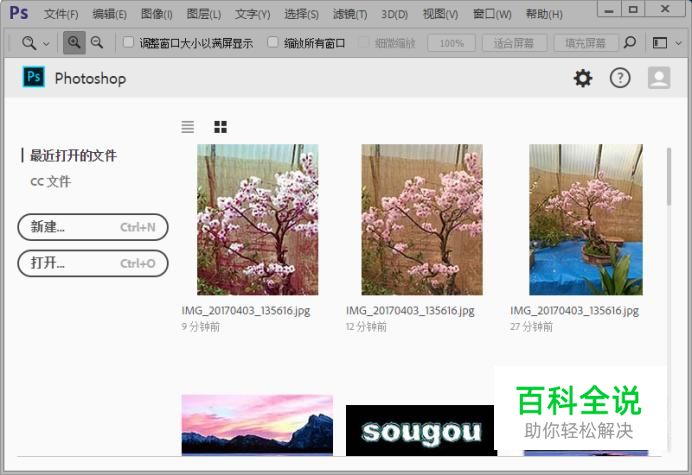The height and width of the screenshot is (475, 692).
Task: Open the 窗口(W) menu
Action: (x=492, y=14)
